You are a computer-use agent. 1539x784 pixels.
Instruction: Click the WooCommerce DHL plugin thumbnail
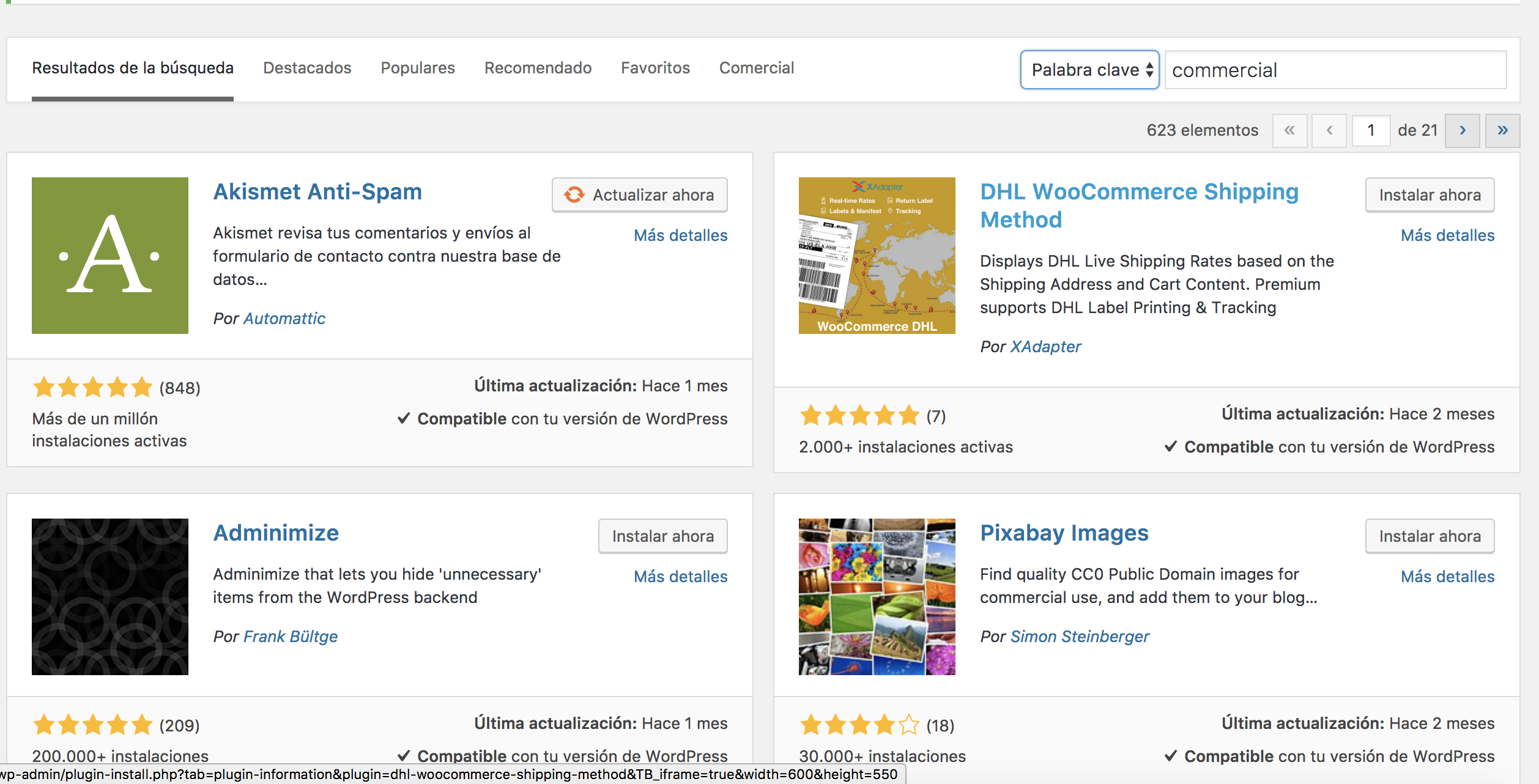click(877, 256)
